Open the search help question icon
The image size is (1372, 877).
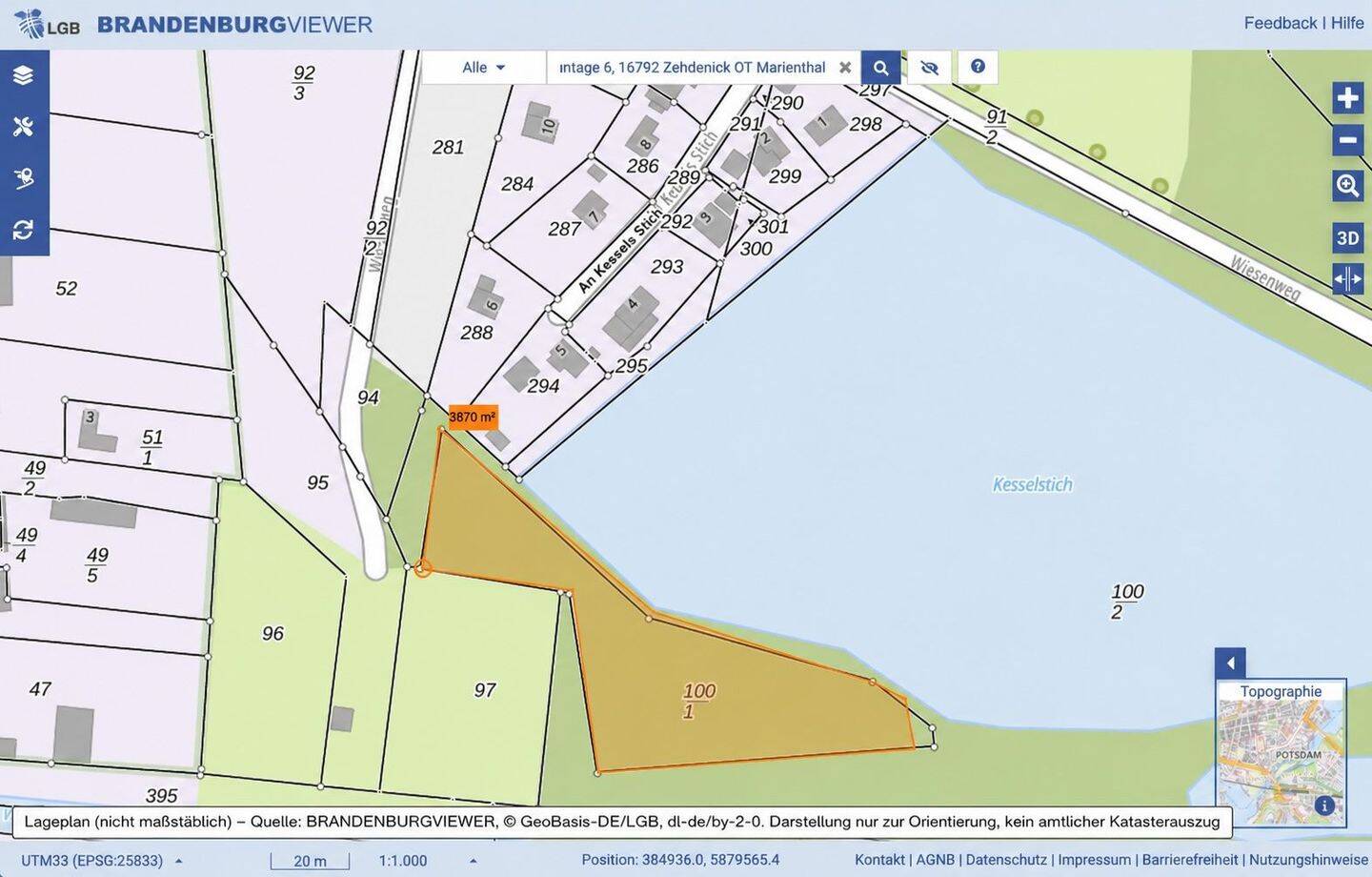click(x=978, y=67)
